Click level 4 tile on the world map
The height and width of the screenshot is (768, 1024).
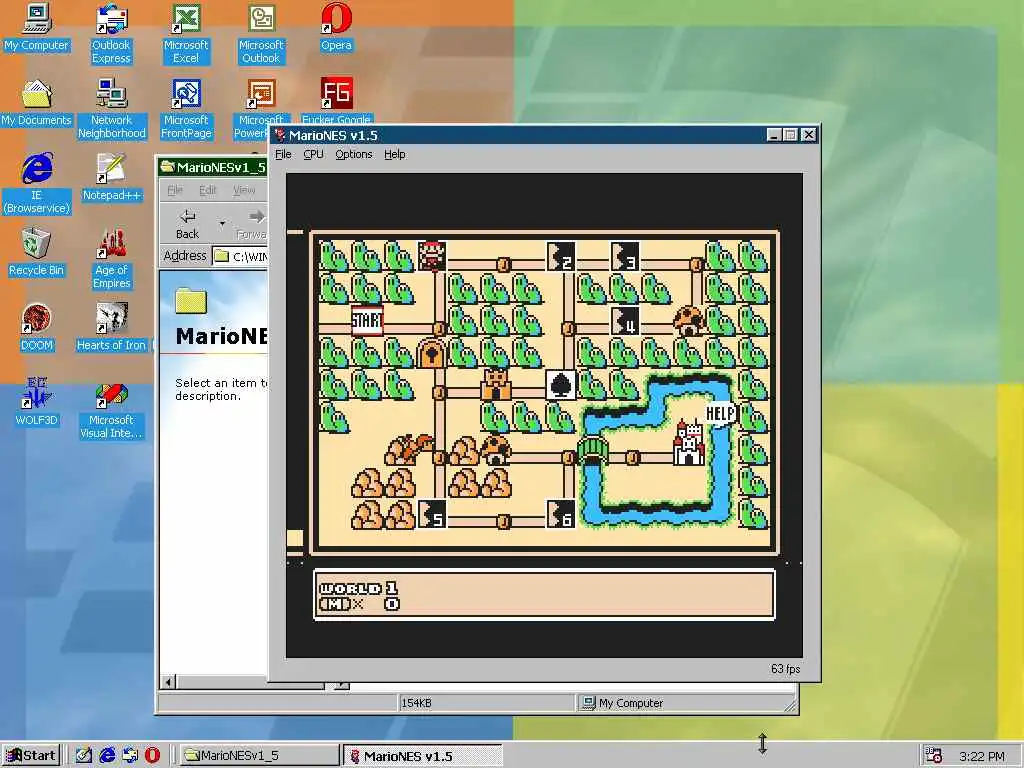(624, 321)
